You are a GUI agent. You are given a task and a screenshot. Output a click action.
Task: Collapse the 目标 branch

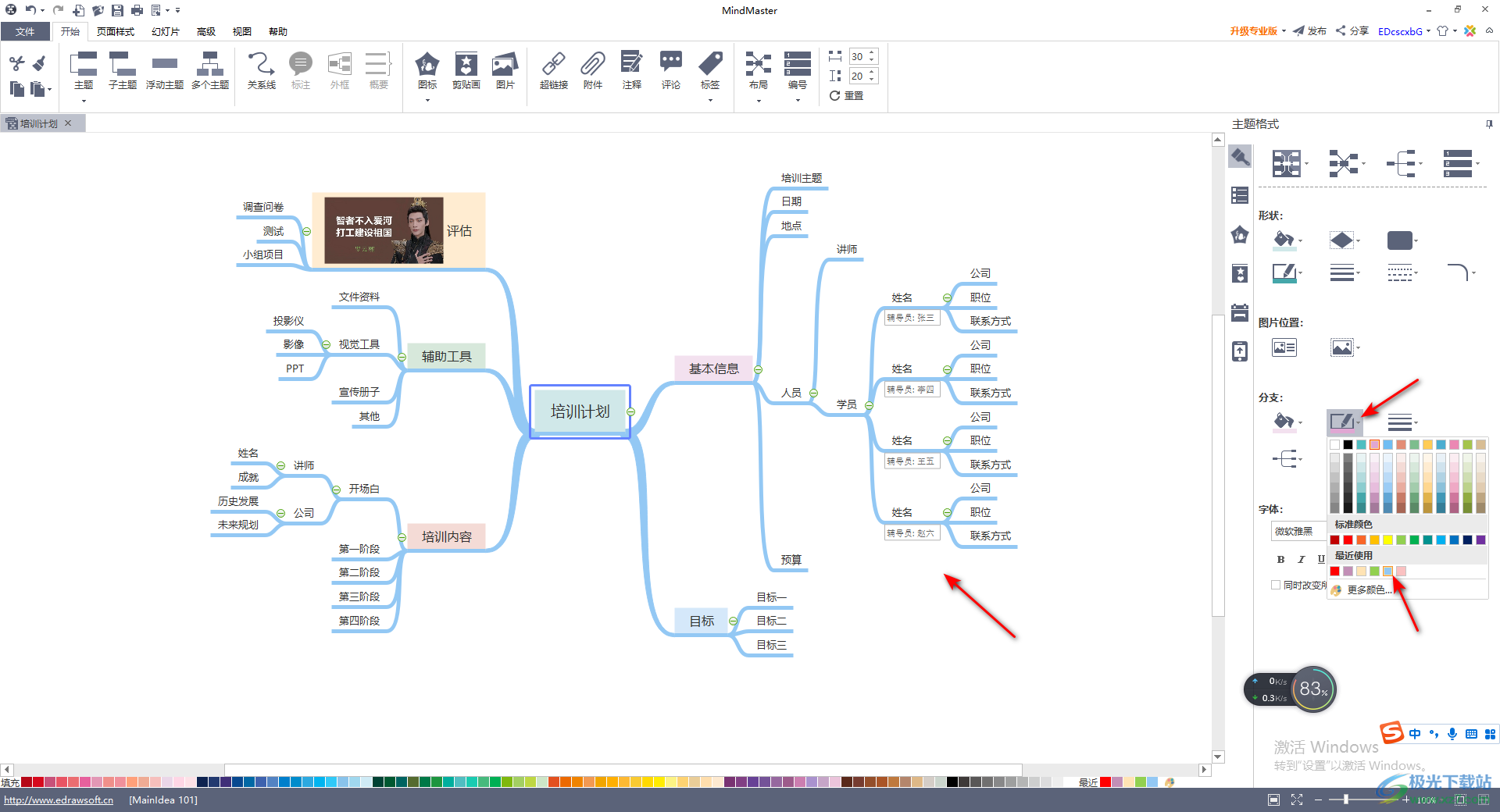733,621
